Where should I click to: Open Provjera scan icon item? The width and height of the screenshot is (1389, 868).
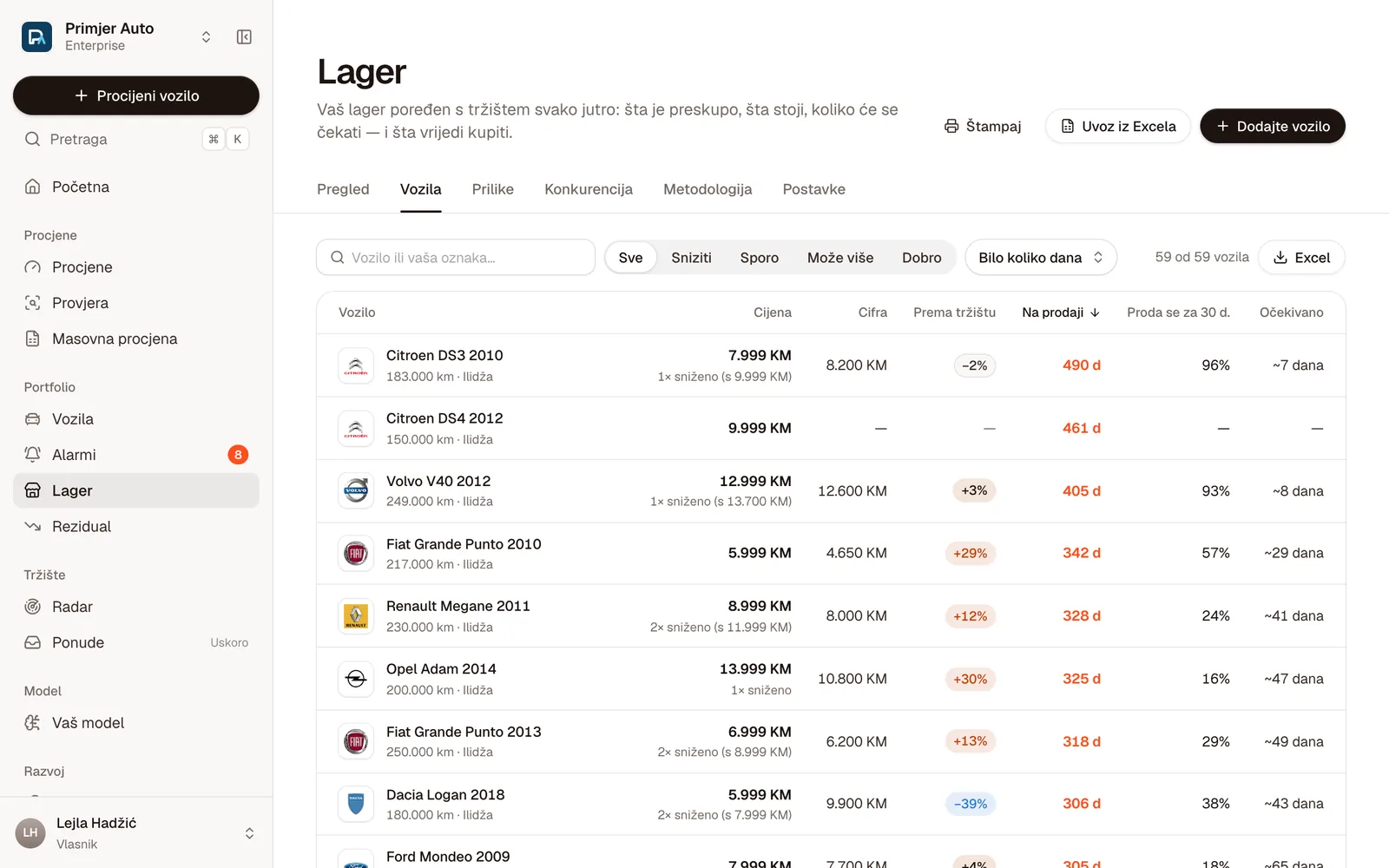(33, 303)
